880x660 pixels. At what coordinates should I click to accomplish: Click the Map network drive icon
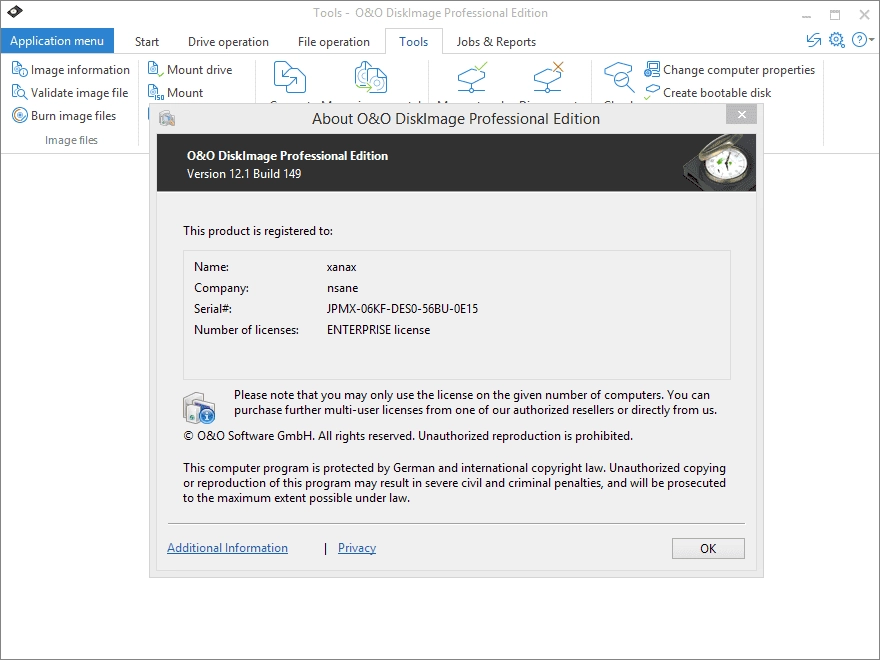[472, 77]
